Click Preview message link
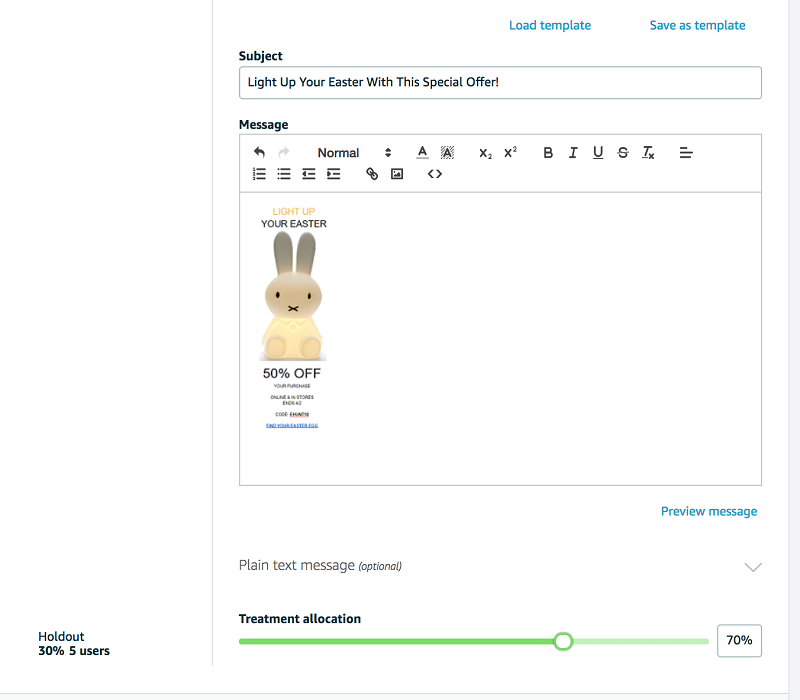800x700 pixels. 709,511
